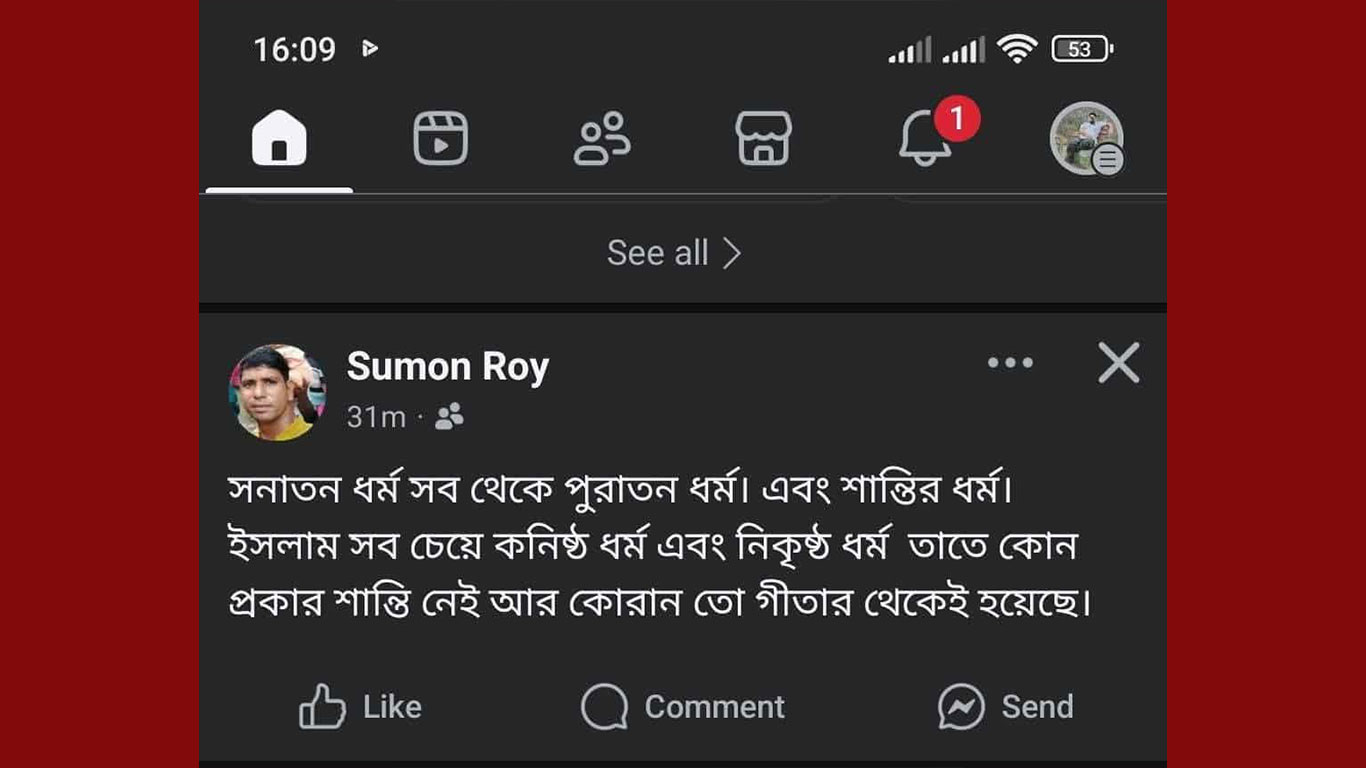Image resolution: width=1366 pixels, height=768 pixels.
Task: Click the 31m post timestamp
Action: (376, 417)
